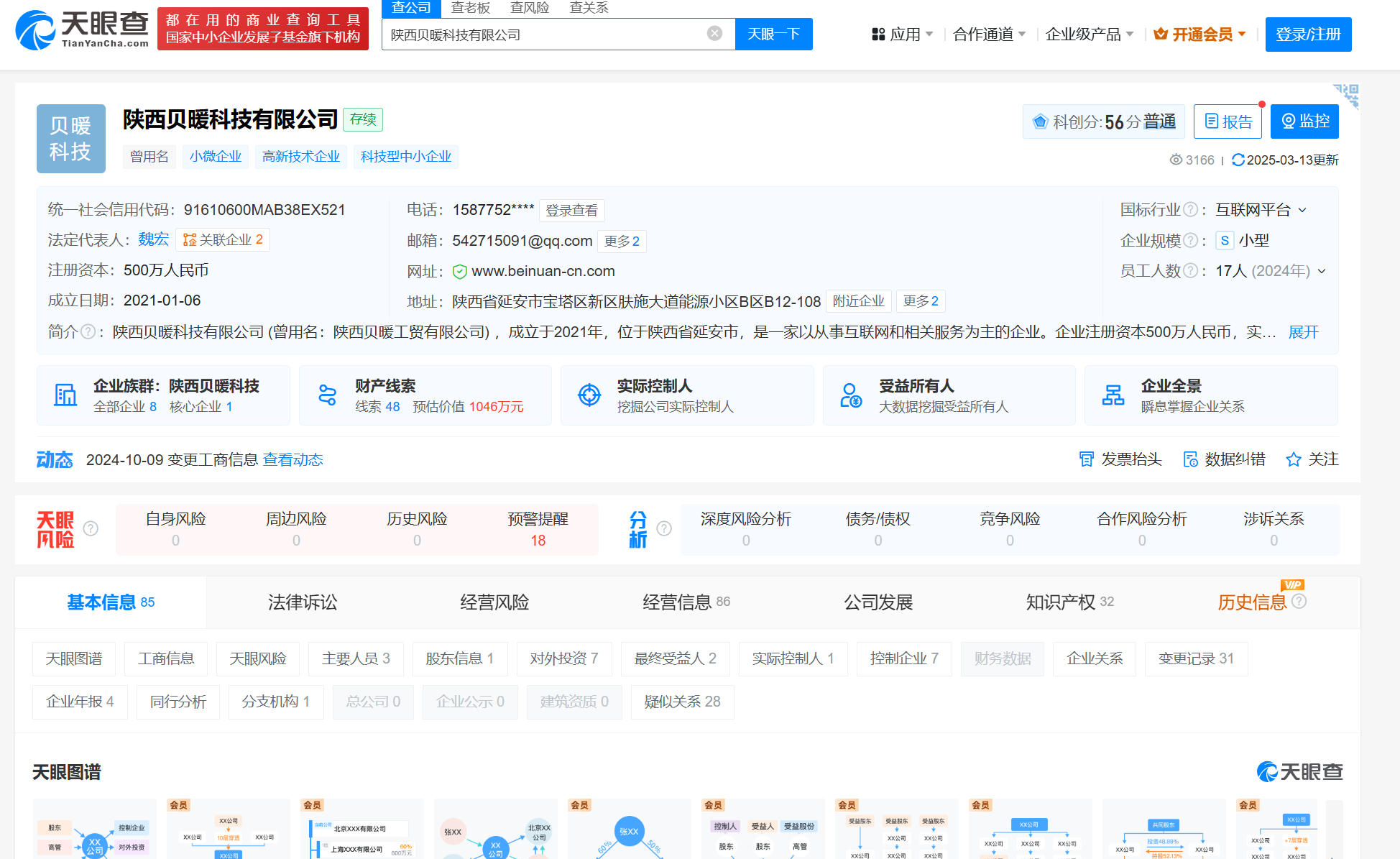Click 查看动态 link

[293, 460]
